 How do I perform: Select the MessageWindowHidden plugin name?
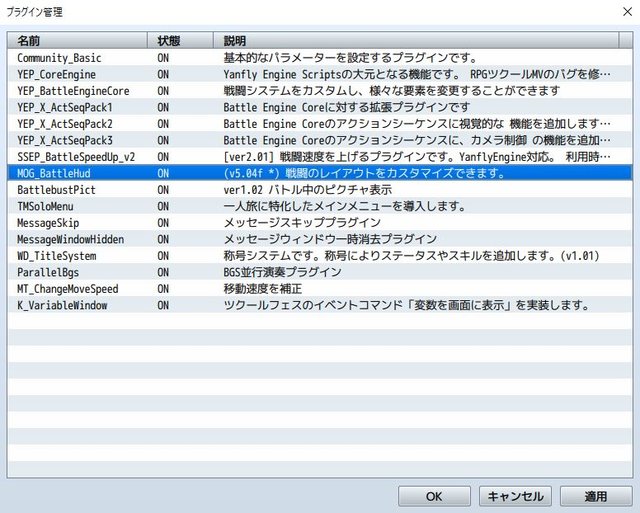tap(70, 239)
